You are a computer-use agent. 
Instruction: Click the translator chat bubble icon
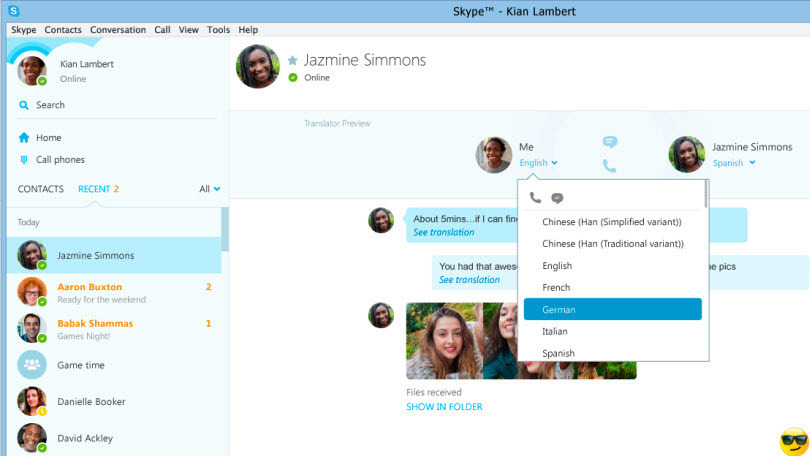610,141
